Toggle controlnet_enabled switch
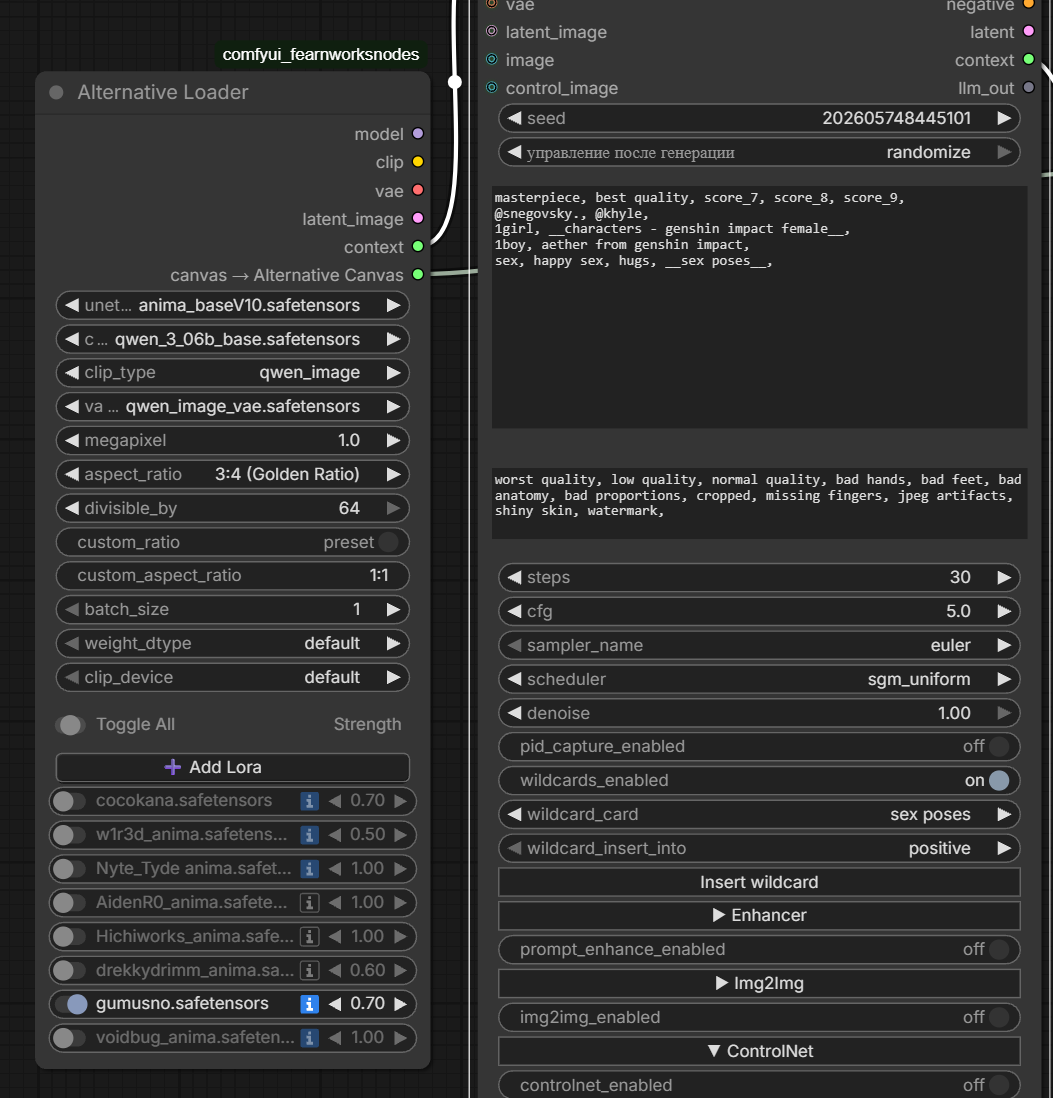 coord(999,1085)
